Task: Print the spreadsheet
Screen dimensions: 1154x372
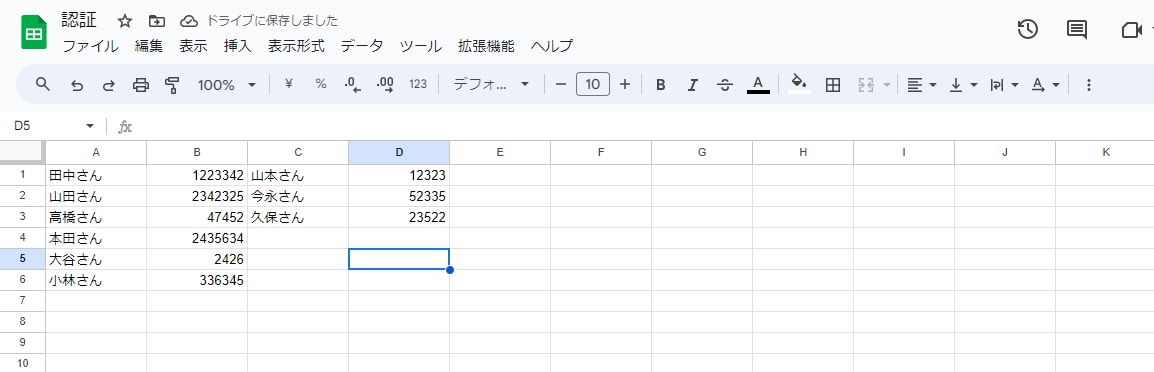Action: (141, 85)
